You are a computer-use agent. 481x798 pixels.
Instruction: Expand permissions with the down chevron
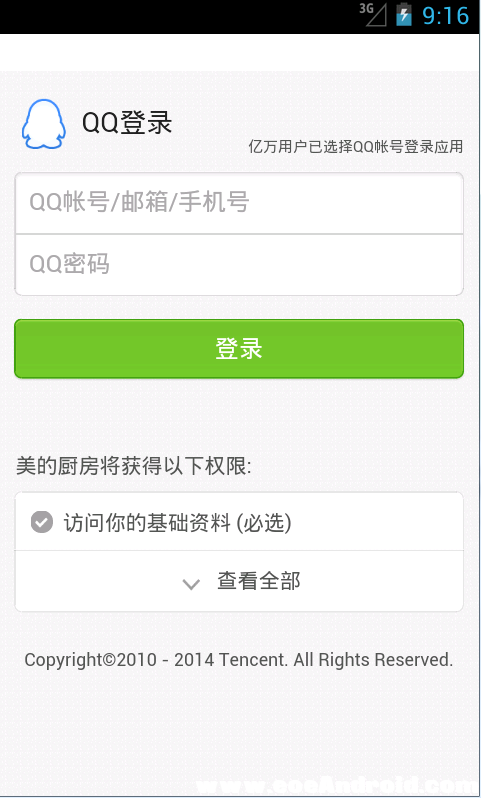(191, 584)
